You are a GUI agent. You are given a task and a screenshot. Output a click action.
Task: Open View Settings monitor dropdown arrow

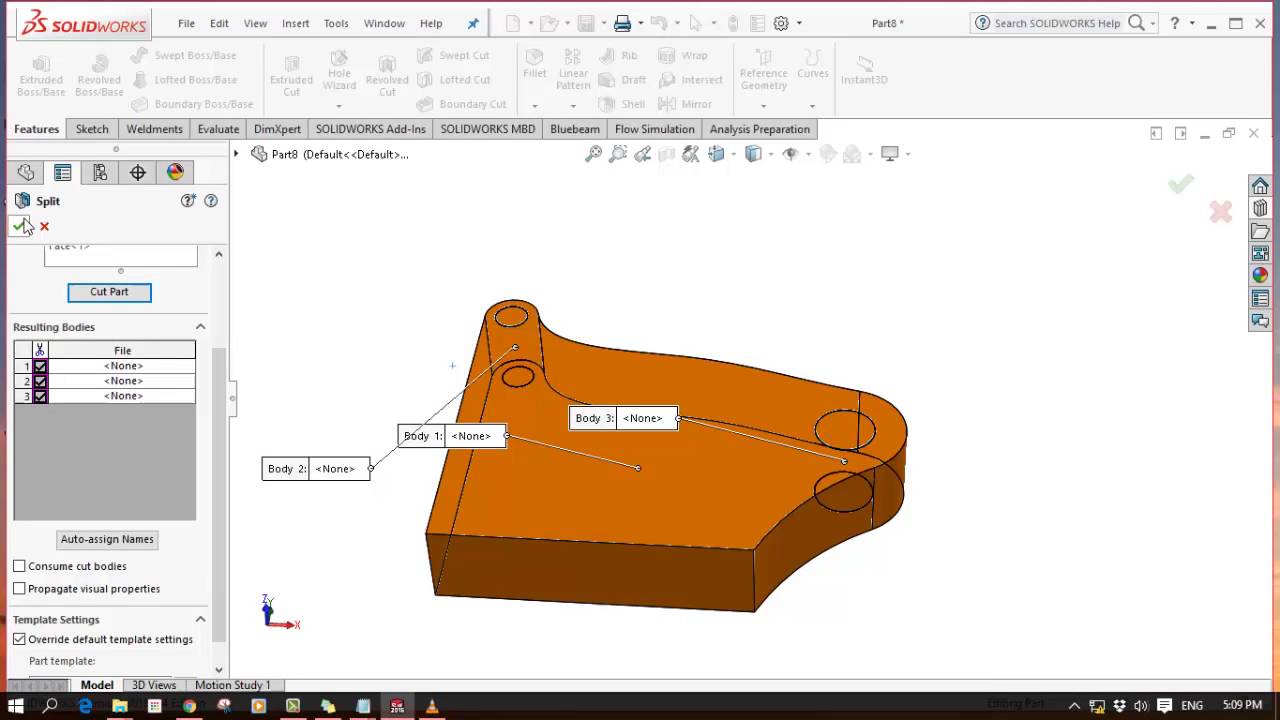click(x=908, y=154)
